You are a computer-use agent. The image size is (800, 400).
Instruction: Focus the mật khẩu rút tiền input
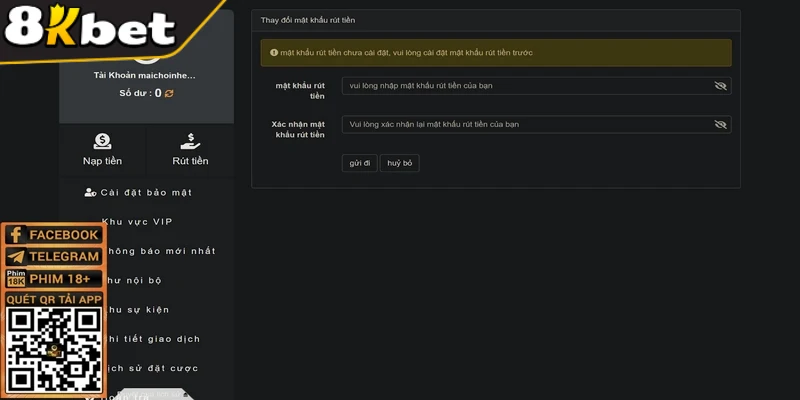pyautogui.click(x=525, y=86)
